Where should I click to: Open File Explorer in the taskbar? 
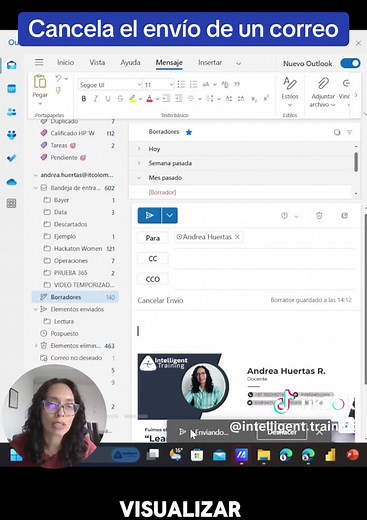(x=264, y=455)
